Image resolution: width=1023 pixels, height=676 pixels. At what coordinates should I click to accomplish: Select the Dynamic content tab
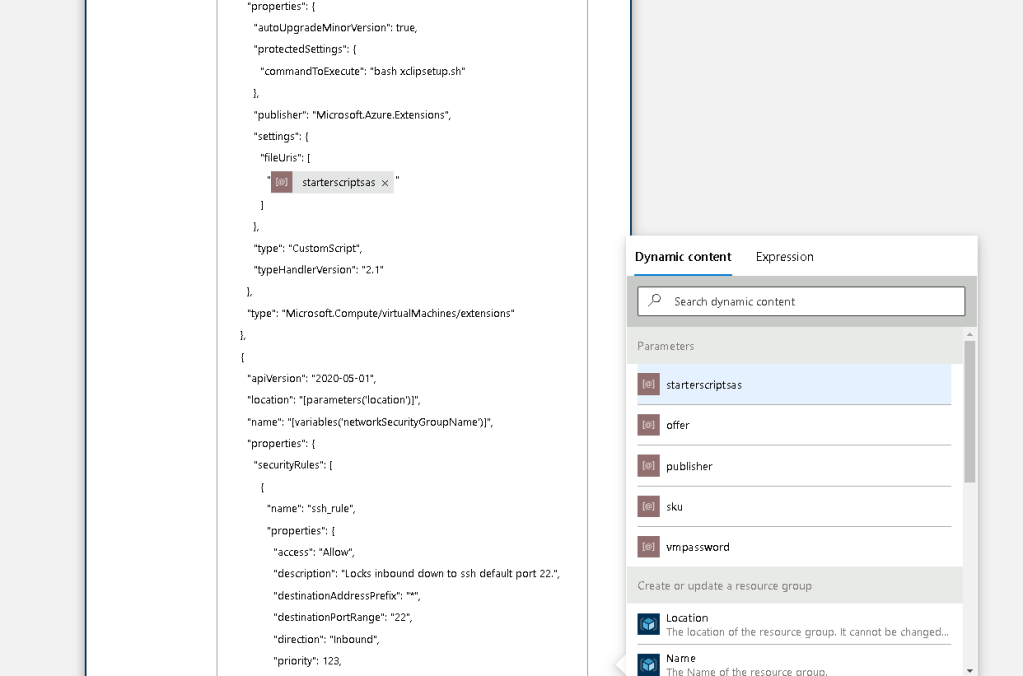tap(683, 256)
